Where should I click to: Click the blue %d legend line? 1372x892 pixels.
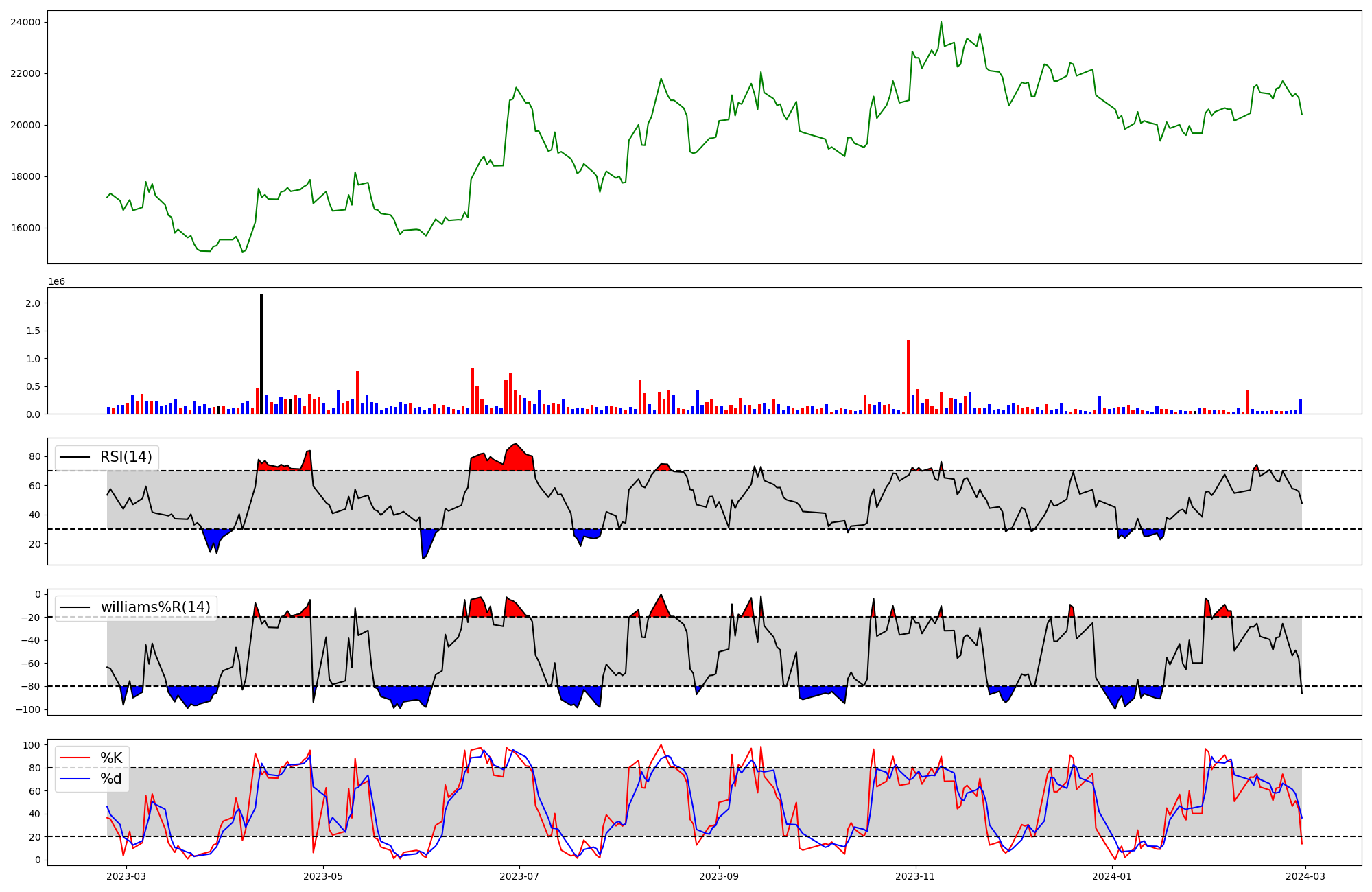[x=75, y=779]
